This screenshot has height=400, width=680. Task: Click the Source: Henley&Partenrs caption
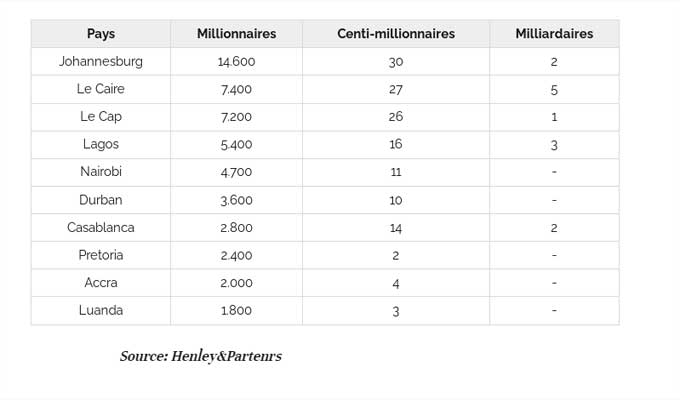click(x=201, y=356)
